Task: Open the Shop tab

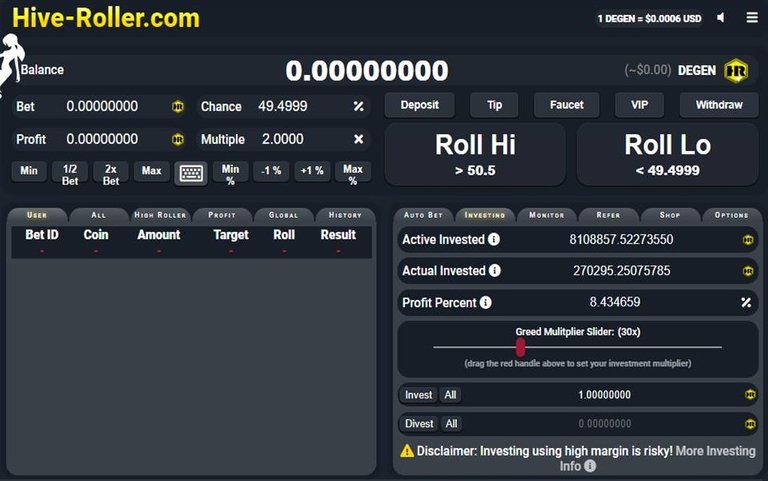Action: 670,215
